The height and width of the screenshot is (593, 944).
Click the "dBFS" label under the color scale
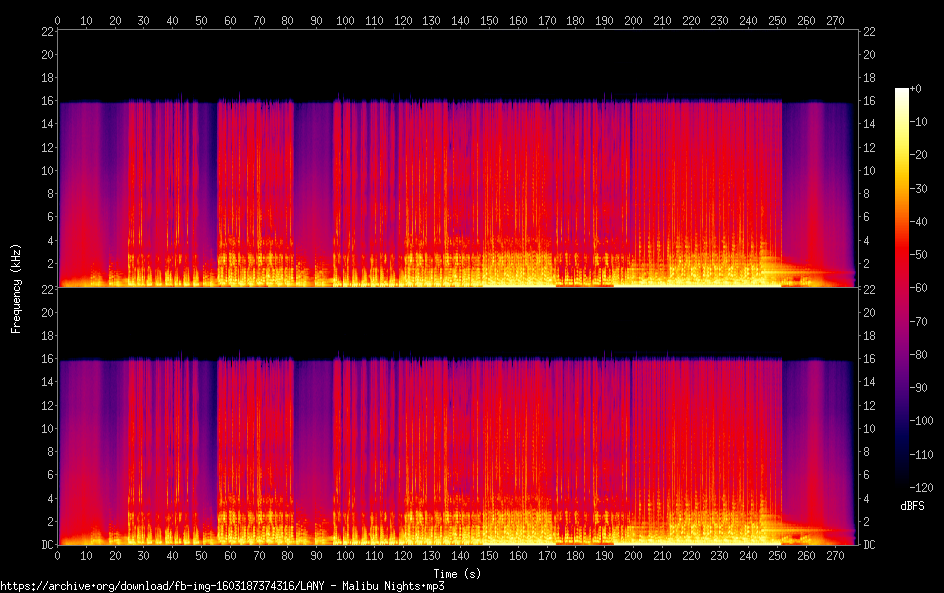[x=912, y=506]
